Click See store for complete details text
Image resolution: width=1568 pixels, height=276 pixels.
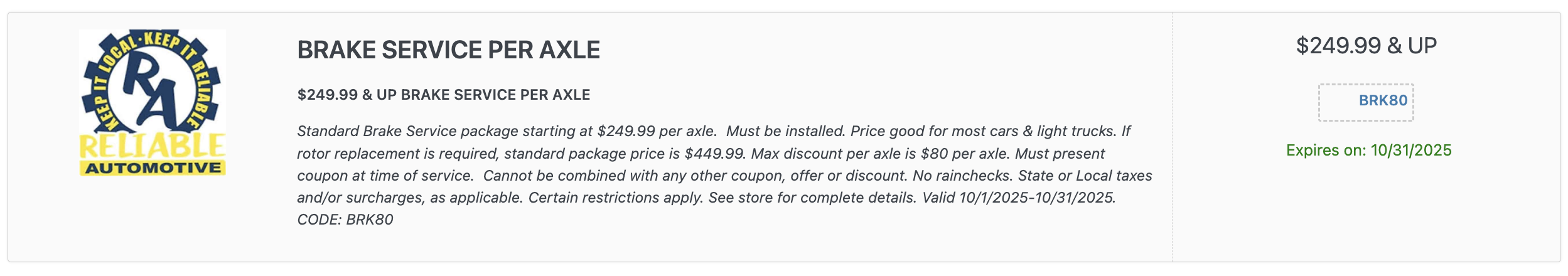(812, 198)
